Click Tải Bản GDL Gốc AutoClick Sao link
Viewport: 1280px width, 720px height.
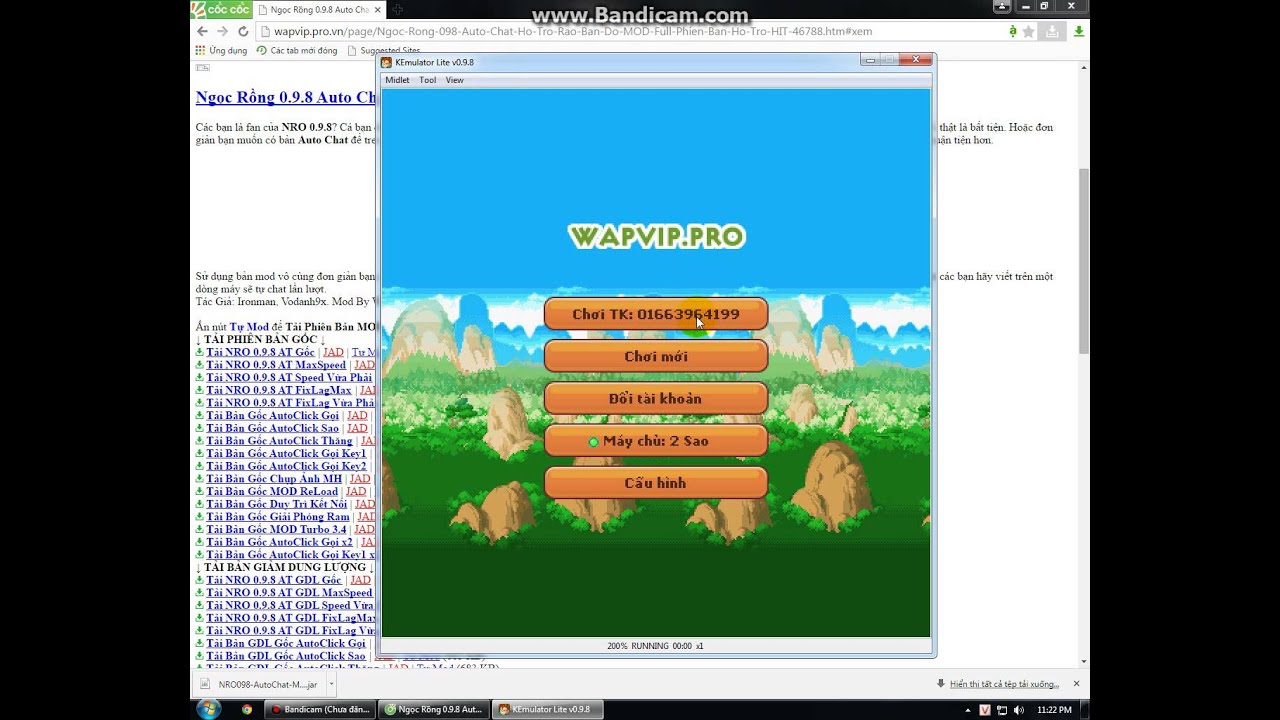285,656
